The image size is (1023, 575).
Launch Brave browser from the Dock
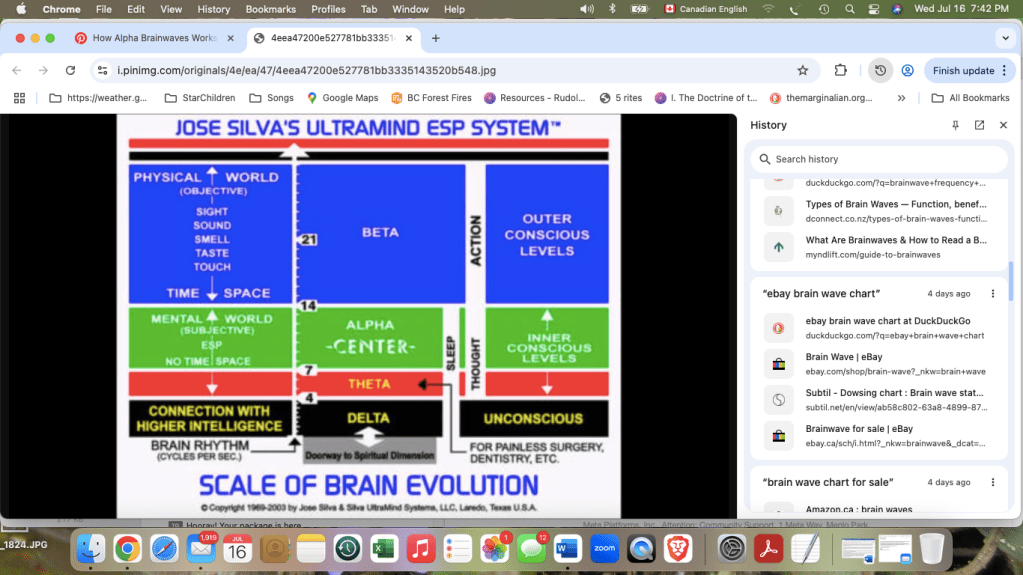(x=678, y=548)
